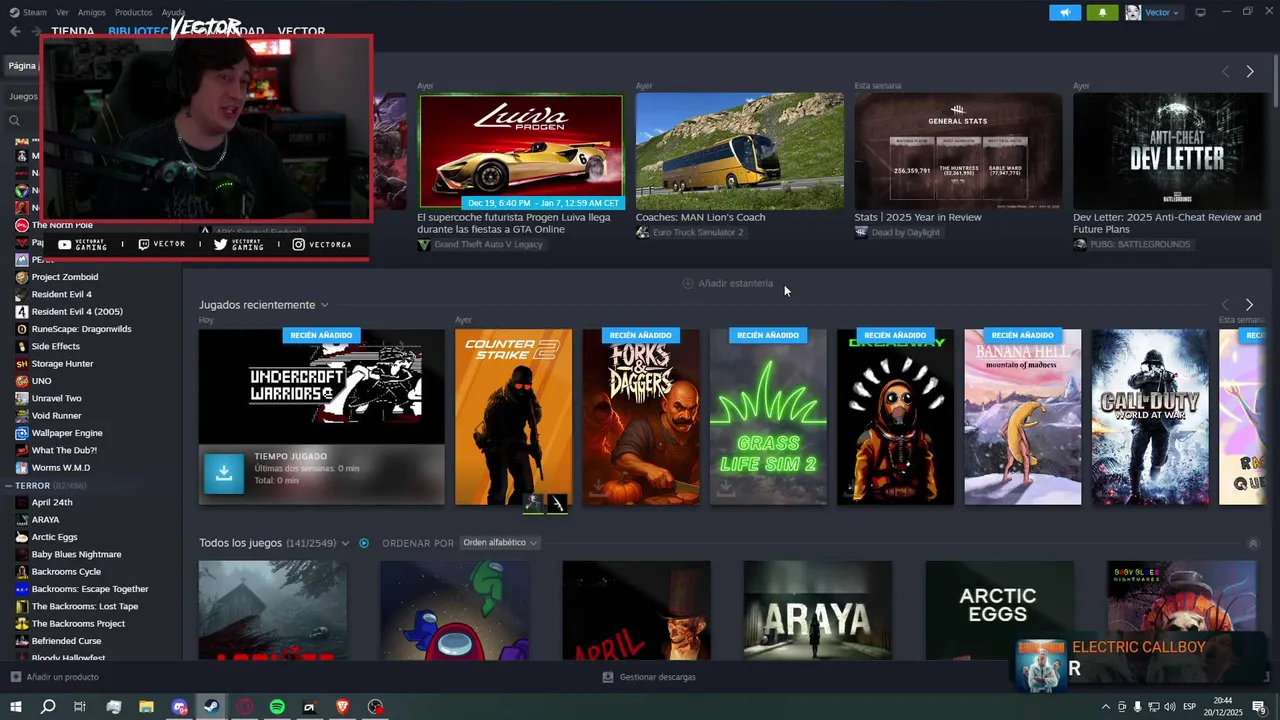Open the Vector account dropdown
This screenshot has height=720, width=1280.
[x=1162, y=12]
